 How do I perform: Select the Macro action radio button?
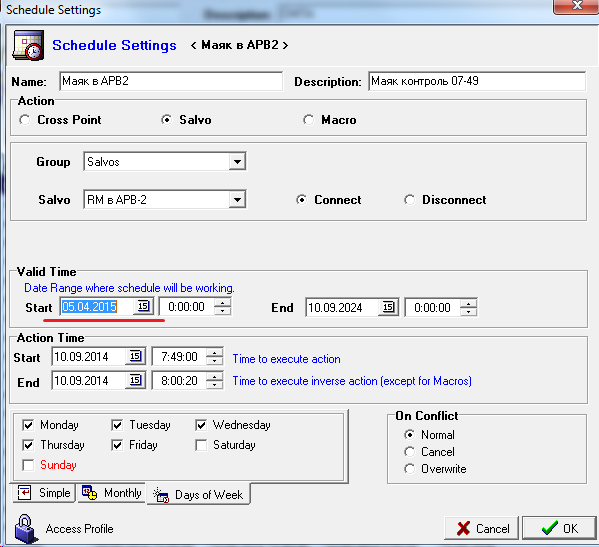(308, 120)
